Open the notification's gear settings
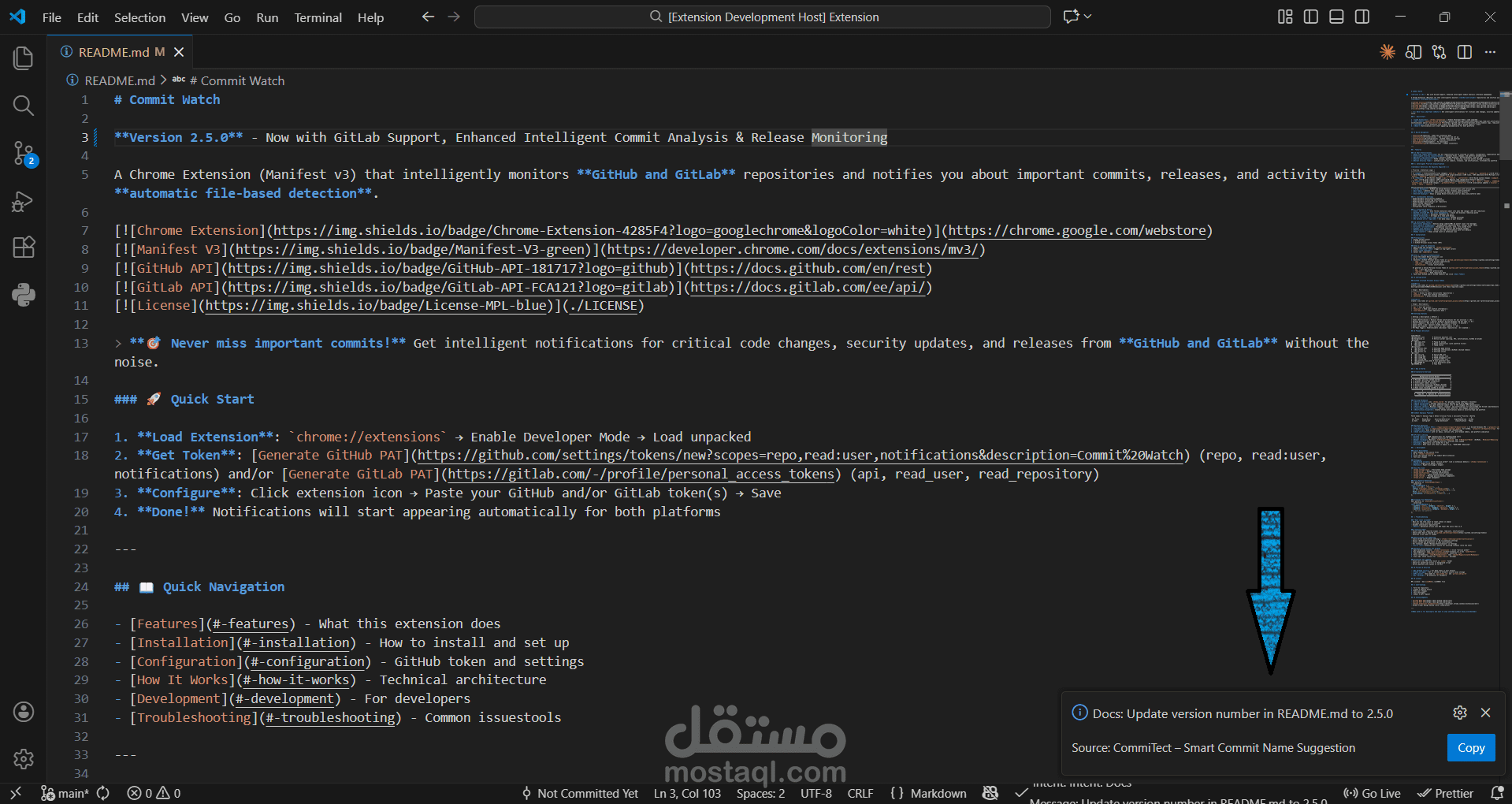The image size is (1512, 804). [x=1460, y=713]
